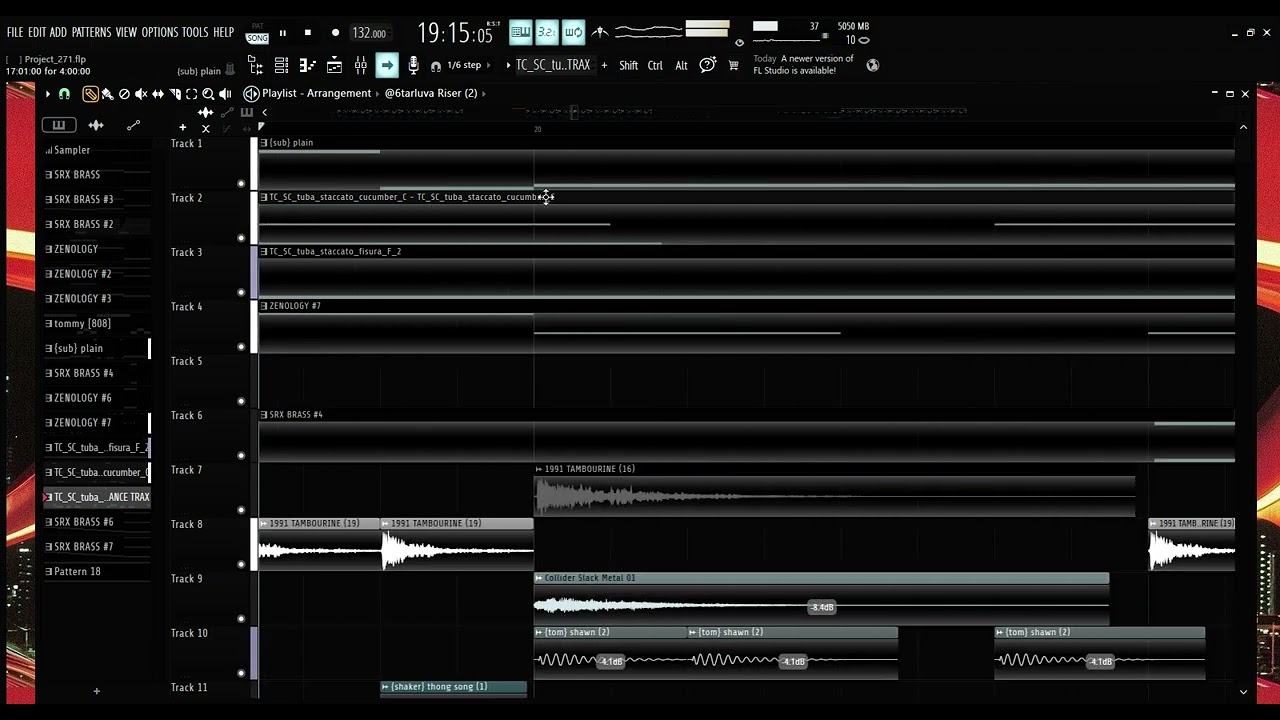Open the help chat bubble icon

coord(707,65)
